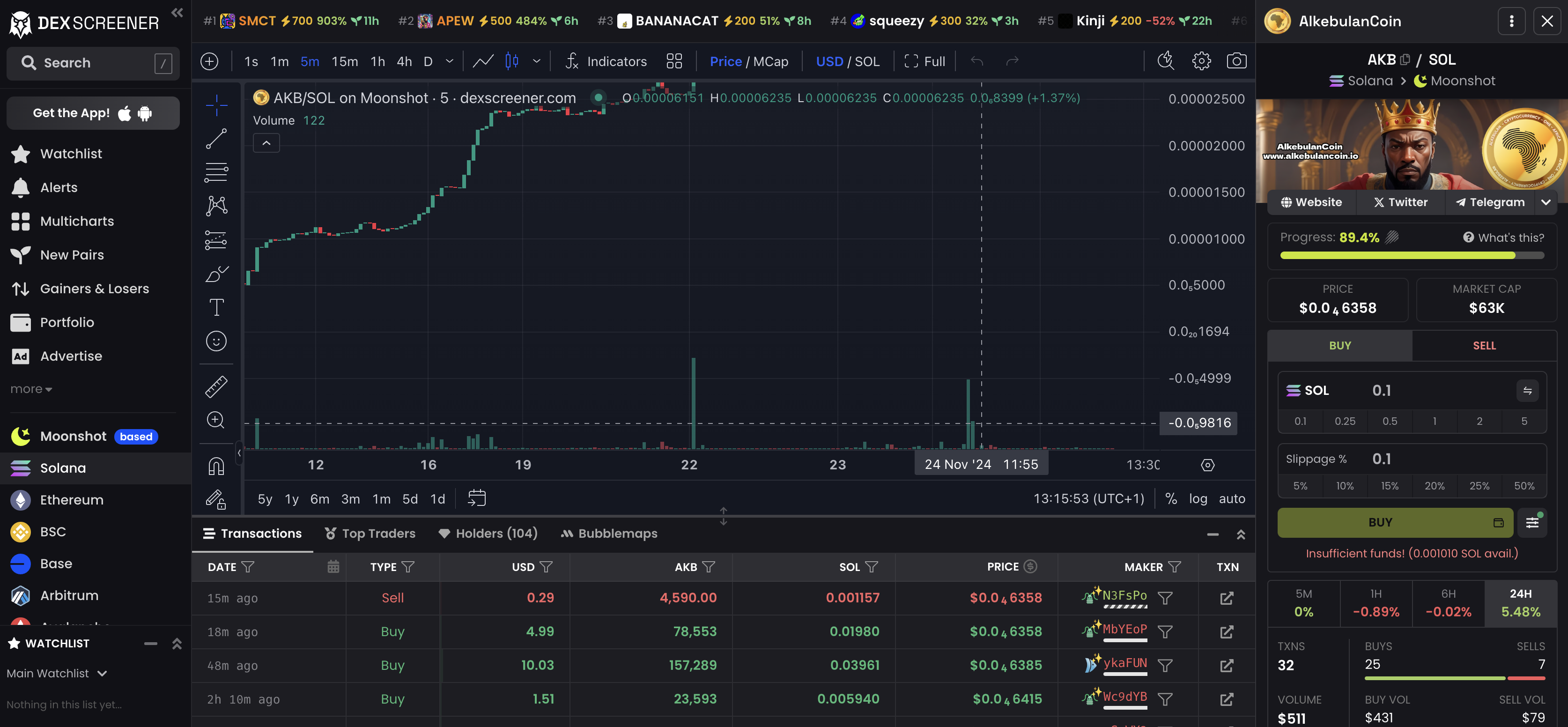
Task: Undo the last chart action
Action: (x=977, y=61)
